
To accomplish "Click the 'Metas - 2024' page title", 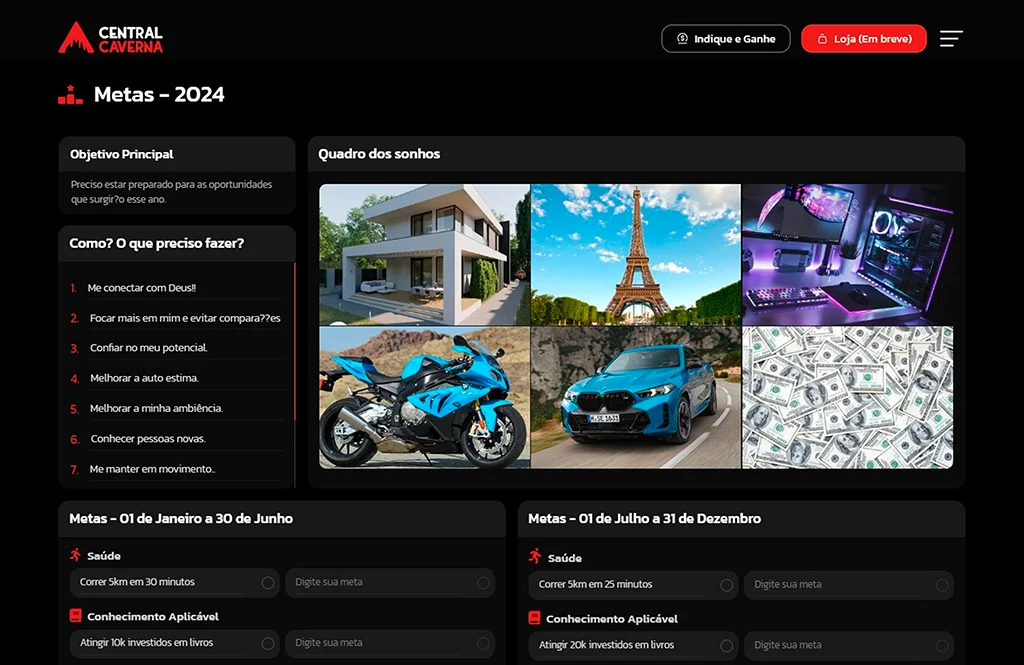I will (x=159, y=95).
